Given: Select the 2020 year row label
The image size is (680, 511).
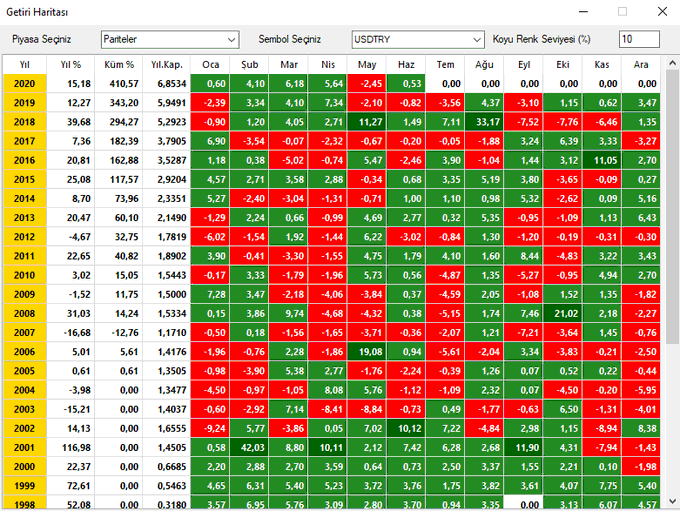Looking at the screenshot, I should coord(25,84).
